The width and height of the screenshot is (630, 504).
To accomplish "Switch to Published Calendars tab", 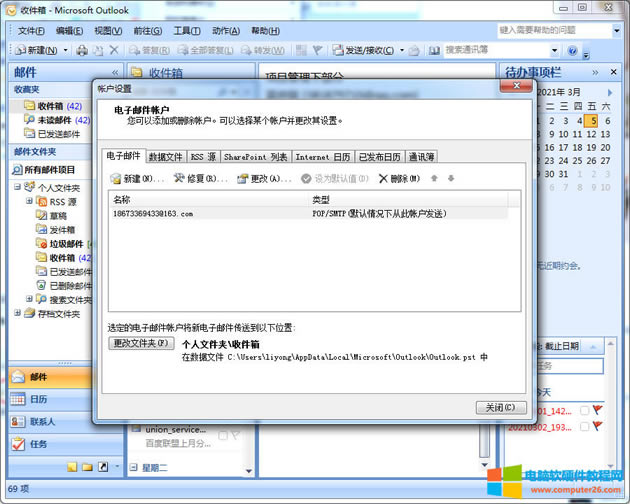I will [x=380, y=157].
